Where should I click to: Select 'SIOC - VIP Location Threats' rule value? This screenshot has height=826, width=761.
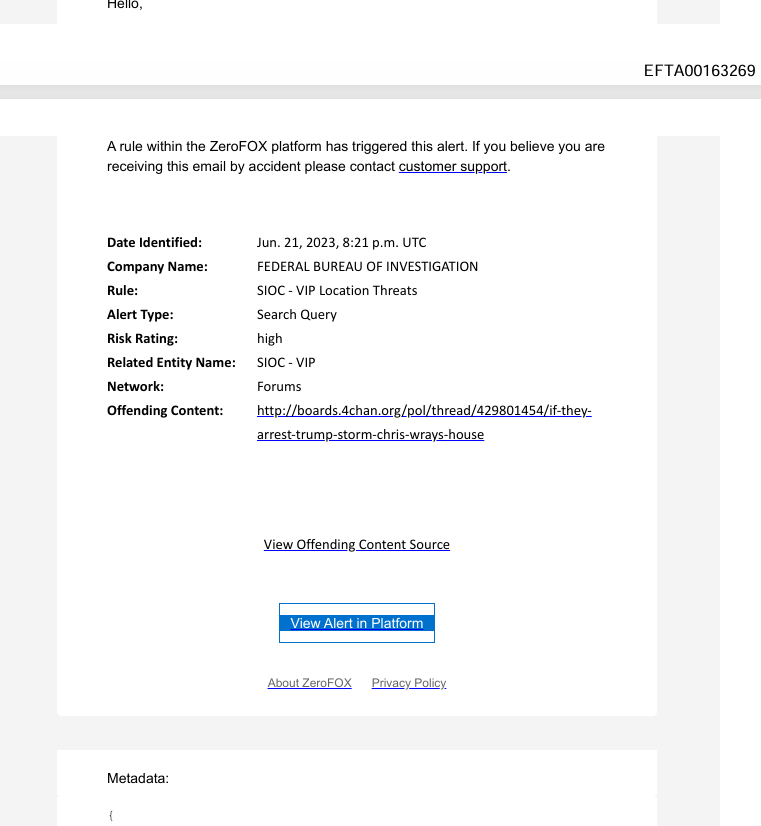pyautogui.click(x=337, y=290)
